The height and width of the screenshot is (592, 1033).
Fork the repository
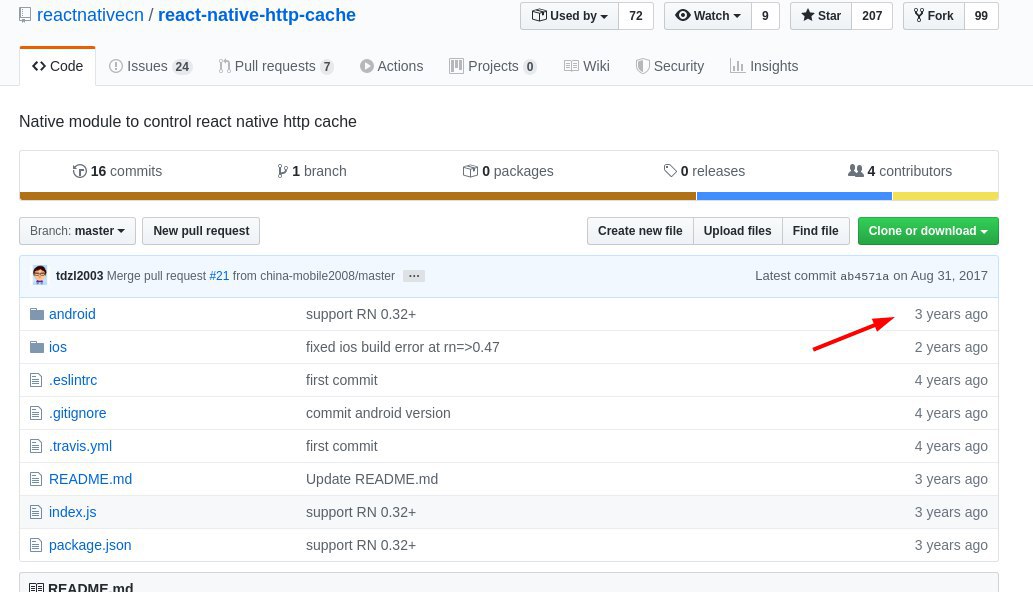(934, 16)
